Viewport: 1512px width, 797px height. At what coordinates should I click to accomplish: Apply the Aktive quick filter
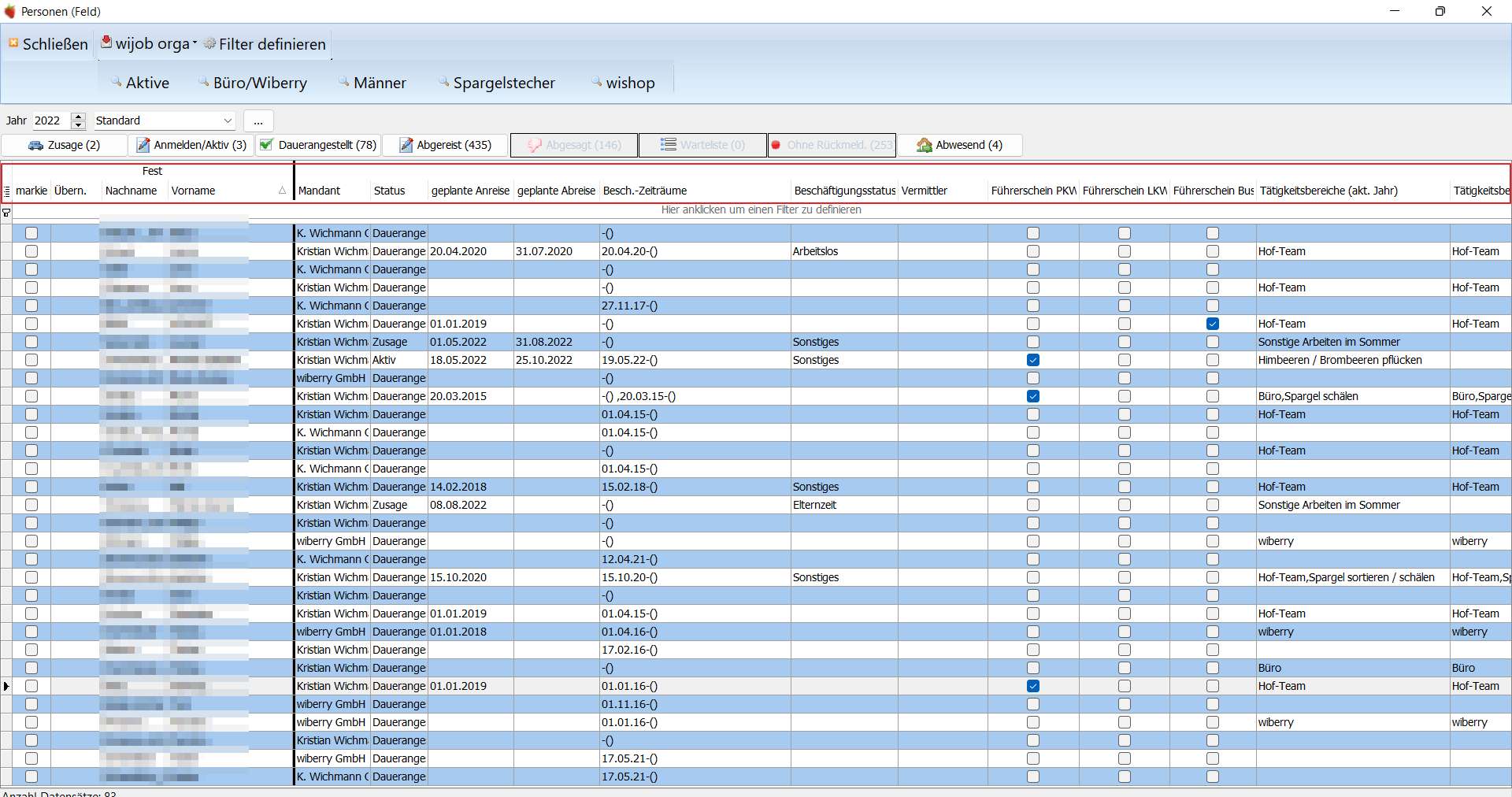(x=140, y=83)
